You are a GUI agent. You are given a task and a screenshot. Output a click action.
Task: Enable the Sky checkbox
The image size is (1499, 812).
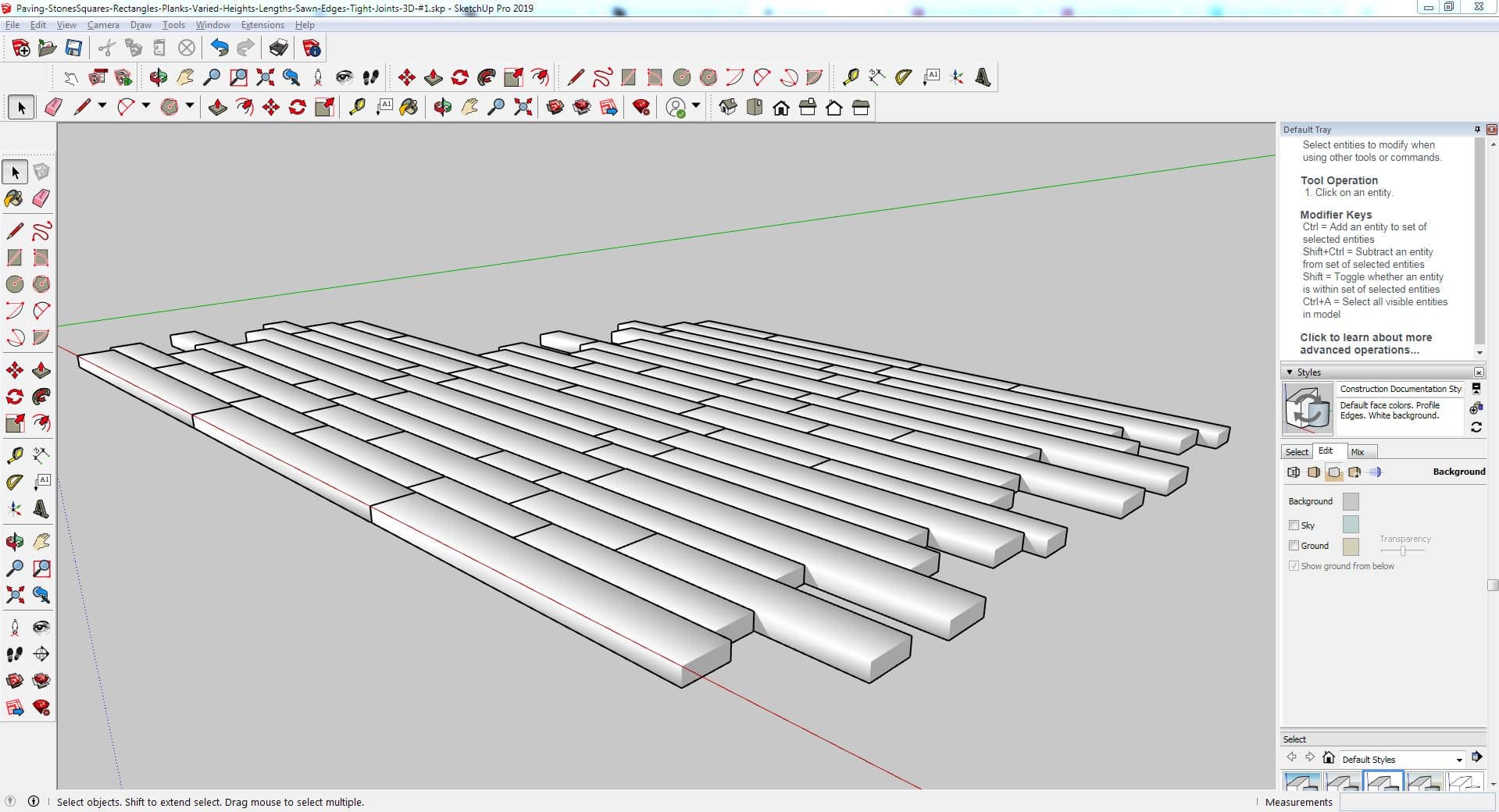coord(1294,525)
